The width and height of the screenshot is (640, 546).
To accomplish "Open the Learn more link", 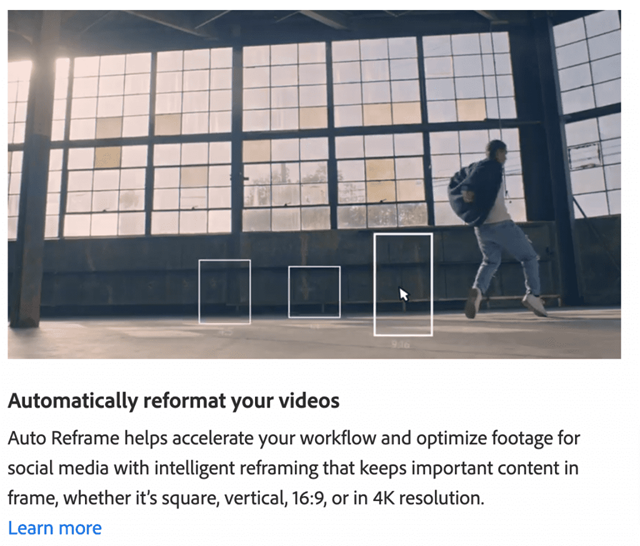I will click(x=55, y=528).
